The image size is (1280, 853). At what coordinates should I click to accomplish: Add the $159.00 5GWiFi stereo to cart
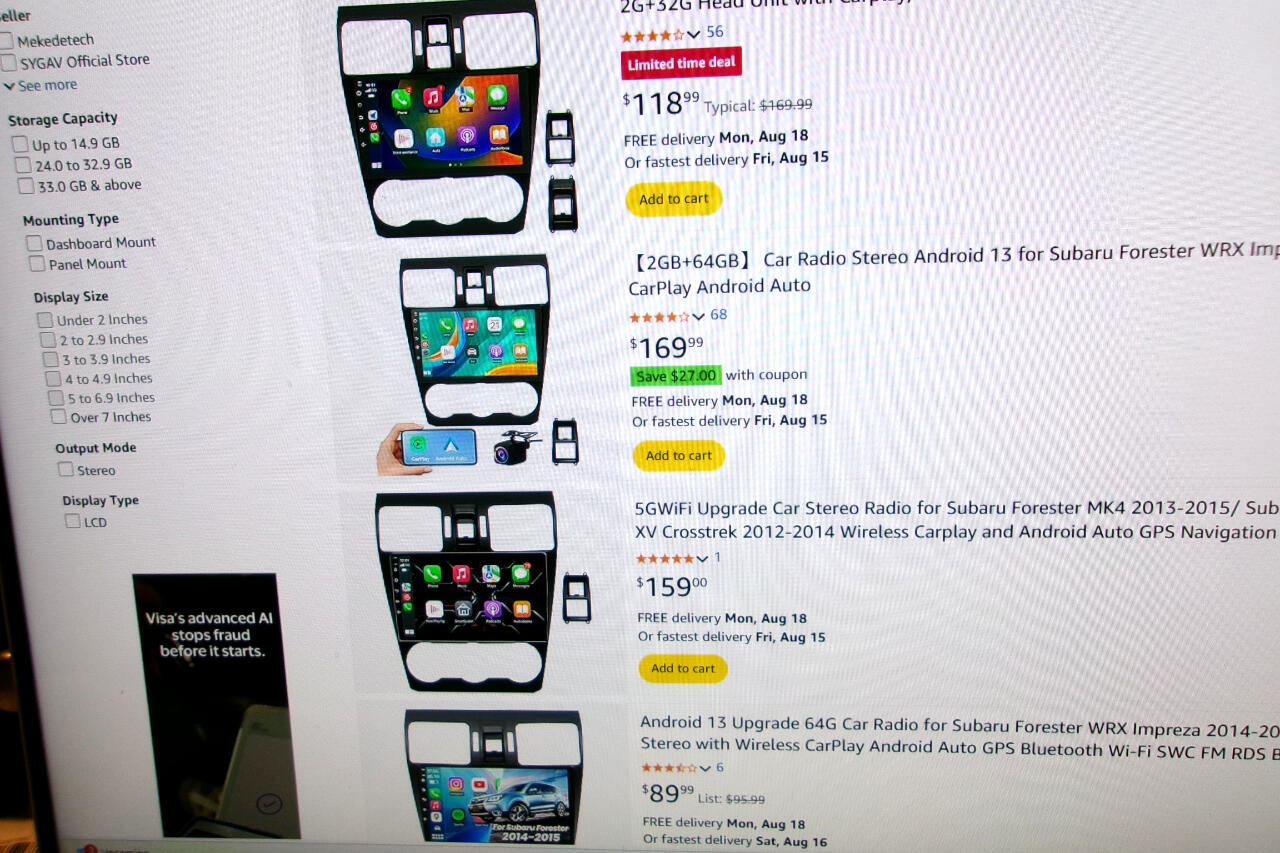[x=683, y=668]
